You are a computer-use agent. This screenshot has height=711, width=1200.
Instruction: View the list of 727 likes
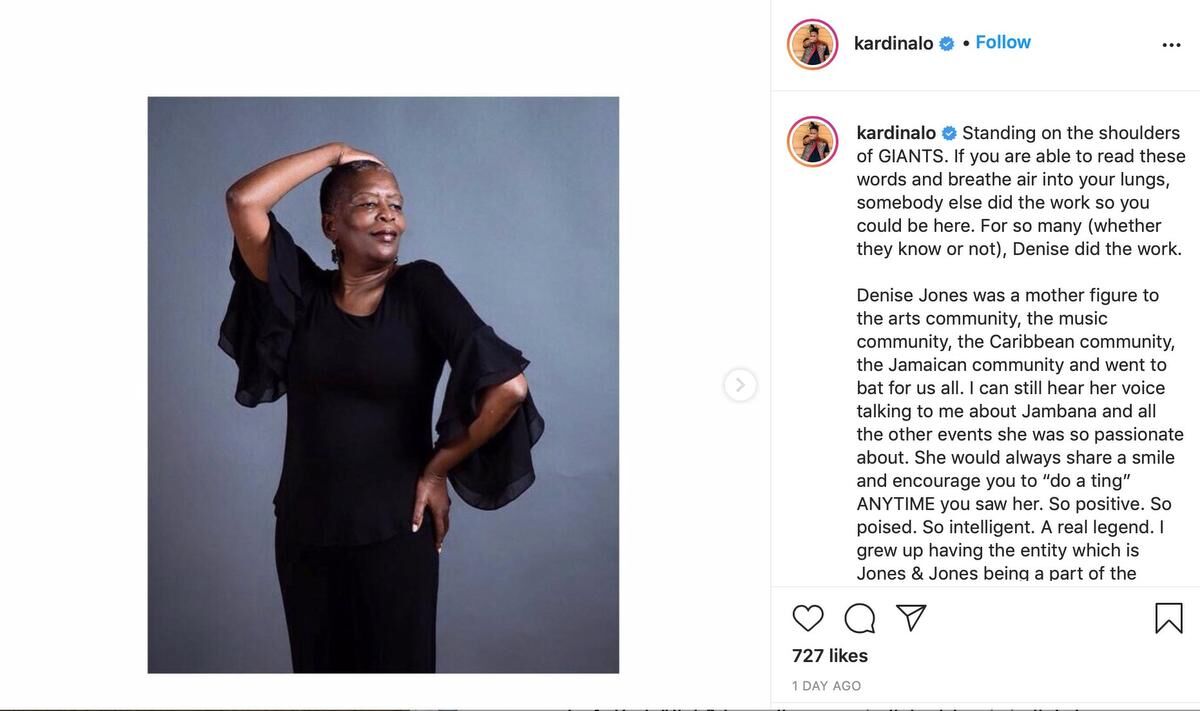click(x=830, y=656)
